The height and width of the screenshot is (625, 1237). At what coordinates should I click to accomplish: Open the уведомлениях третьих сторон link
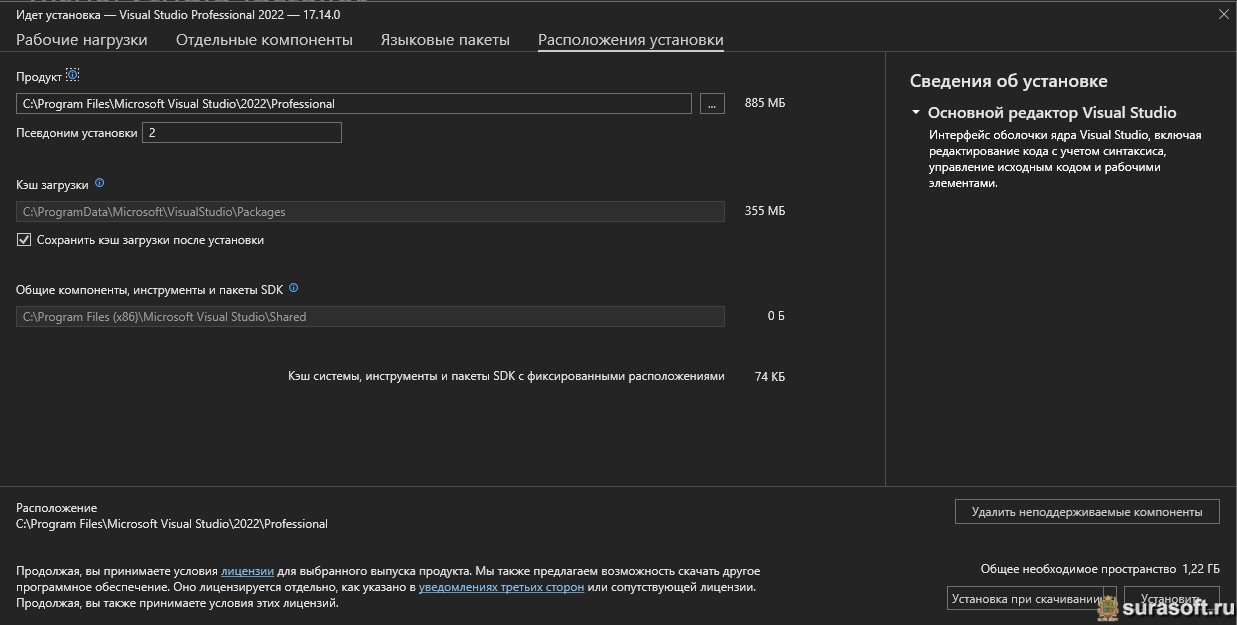pyautogui.click(x=501, y=587)
